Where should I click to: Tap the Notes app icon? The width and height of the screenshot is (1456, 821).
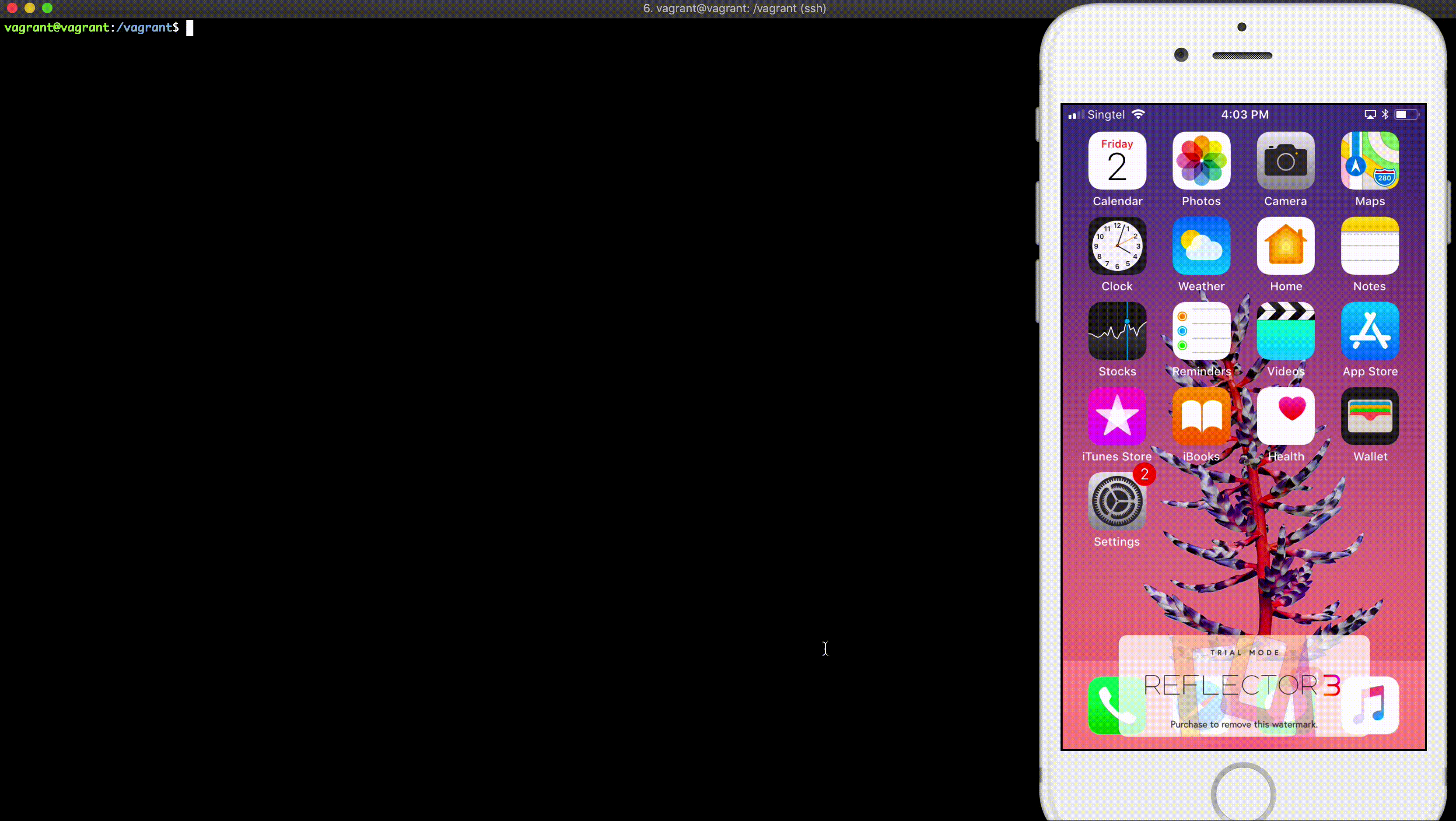(x=1369, y=246)
